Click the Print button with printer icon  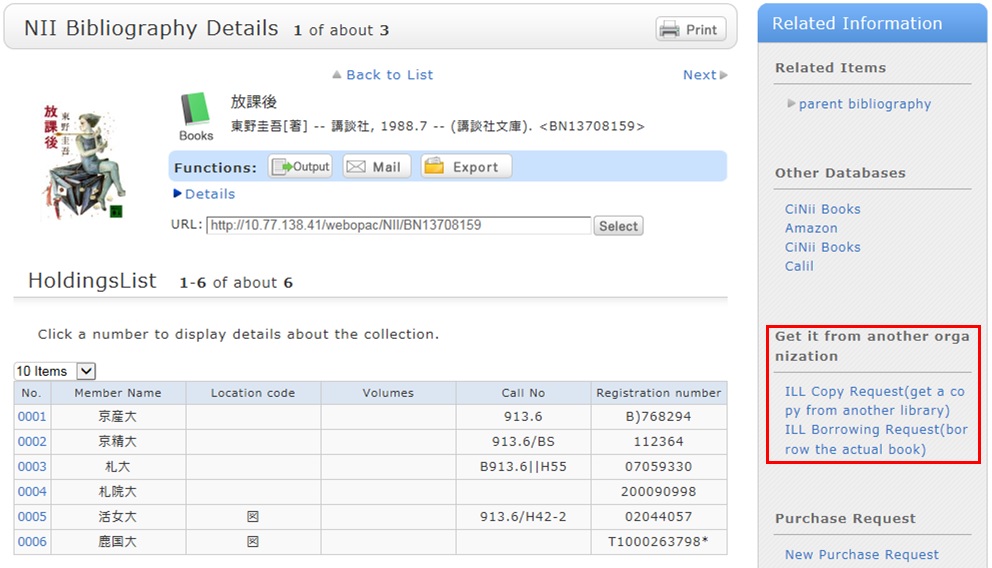point(691,29)
